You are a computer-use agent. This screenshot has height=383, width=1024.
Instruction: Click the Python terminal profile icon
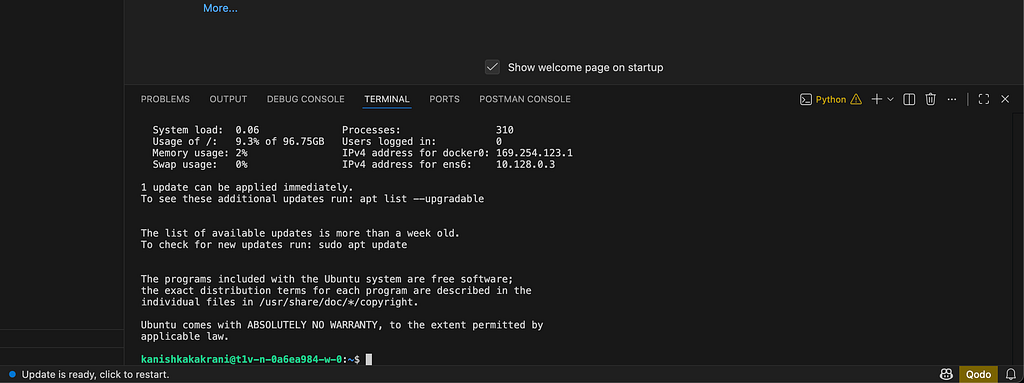[x=807, y=99]
